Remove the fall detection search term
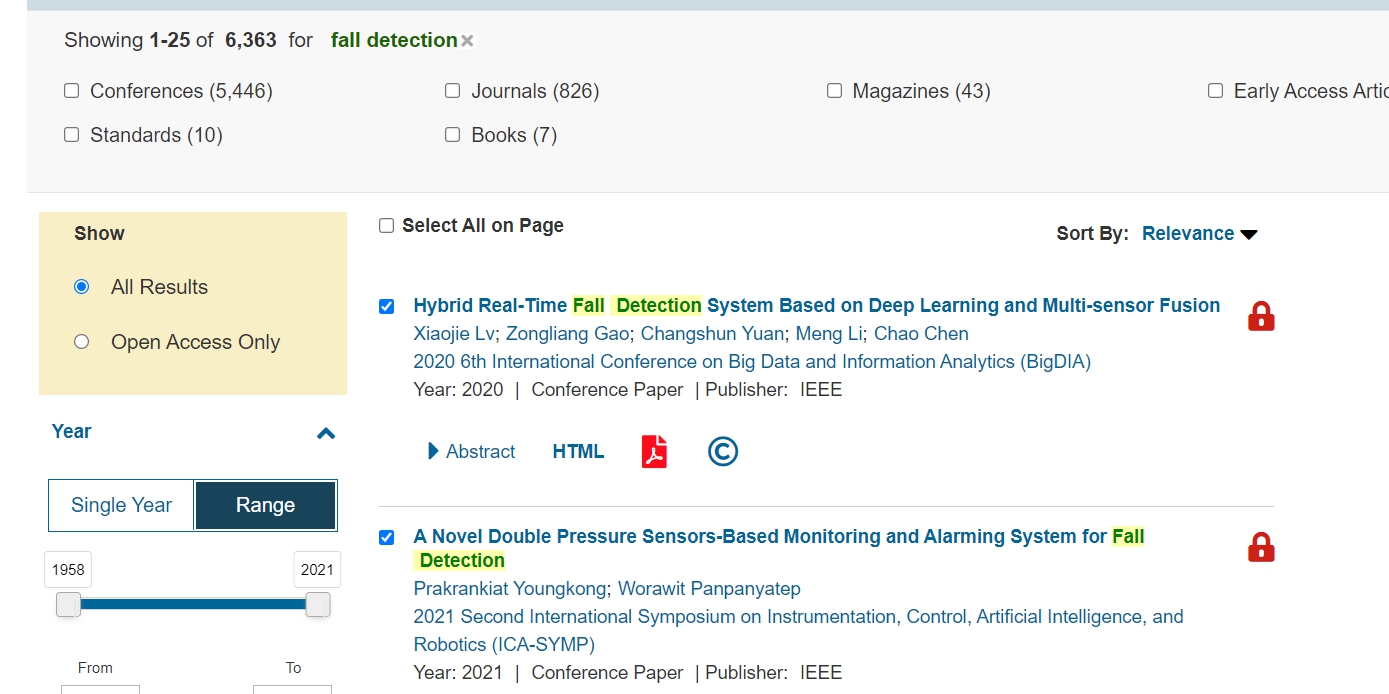Image resolution: width=1389 pixels, height=694 pixels. coord(467,41)
